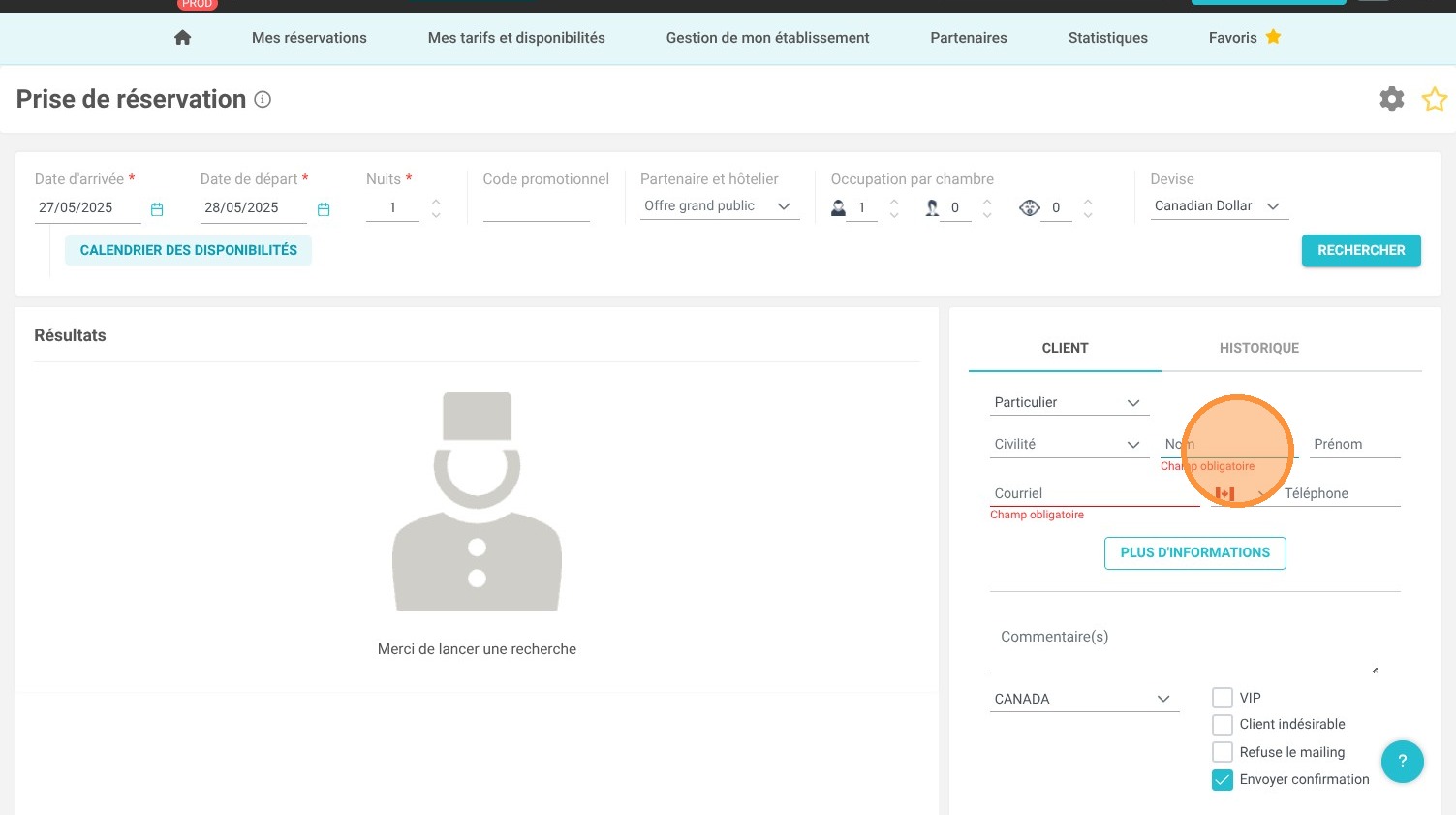The width and height of the screenshot is (1456, 815).
Task: Open the Gestion de mon établissement menu
Action: click(767, 38)
